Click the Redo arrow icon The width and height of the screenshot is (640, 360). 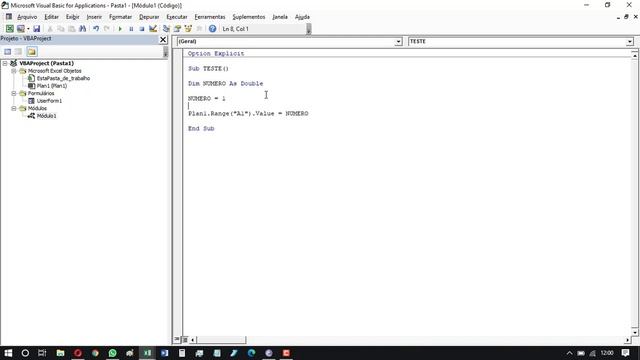tap(107, 29)
